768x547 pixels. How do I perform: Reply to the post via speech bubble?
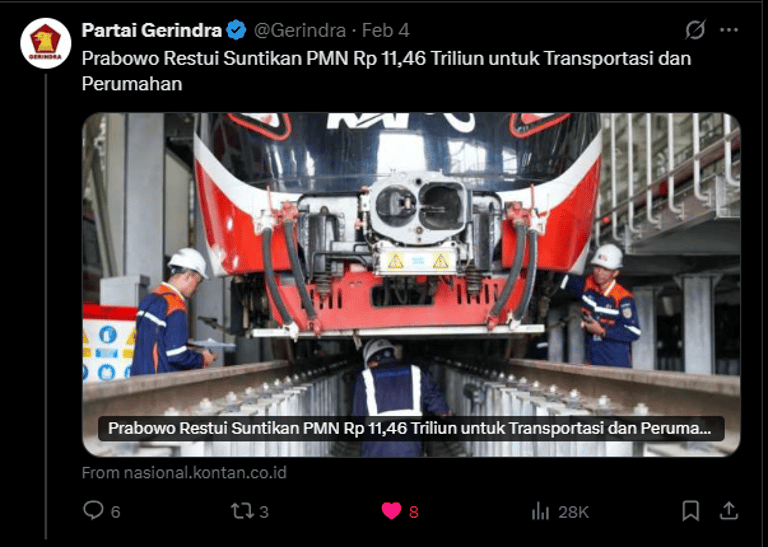pyautogui.click(x=93, y=511)
